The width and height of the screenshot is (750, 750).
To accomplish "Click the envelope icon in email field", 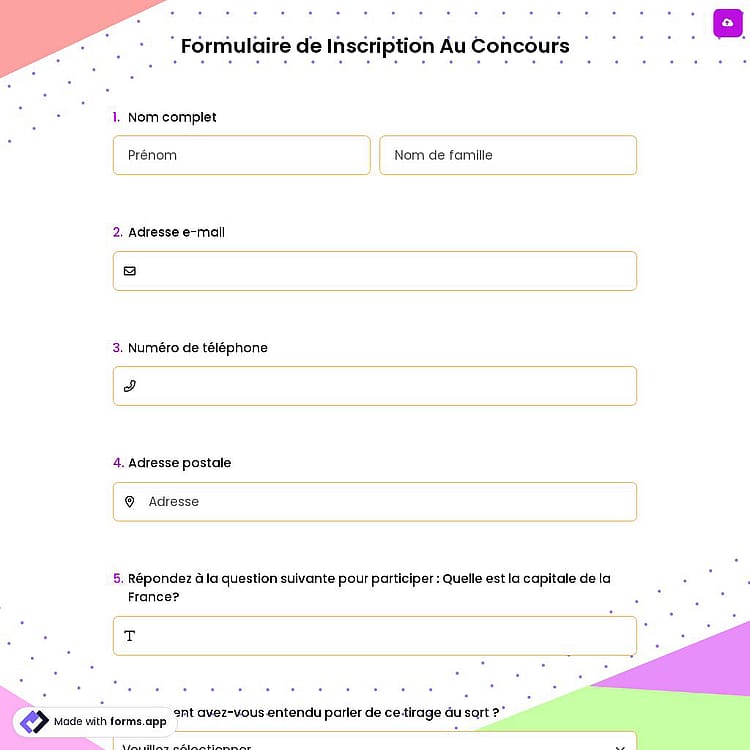I will (x=130, y=271).
